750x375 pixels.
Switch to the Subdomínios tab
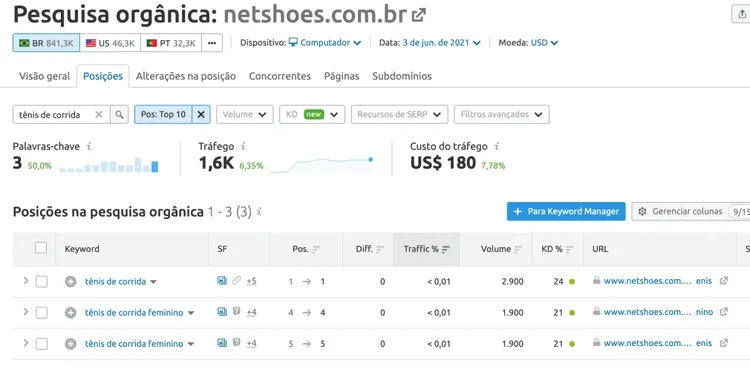(402, 76)
